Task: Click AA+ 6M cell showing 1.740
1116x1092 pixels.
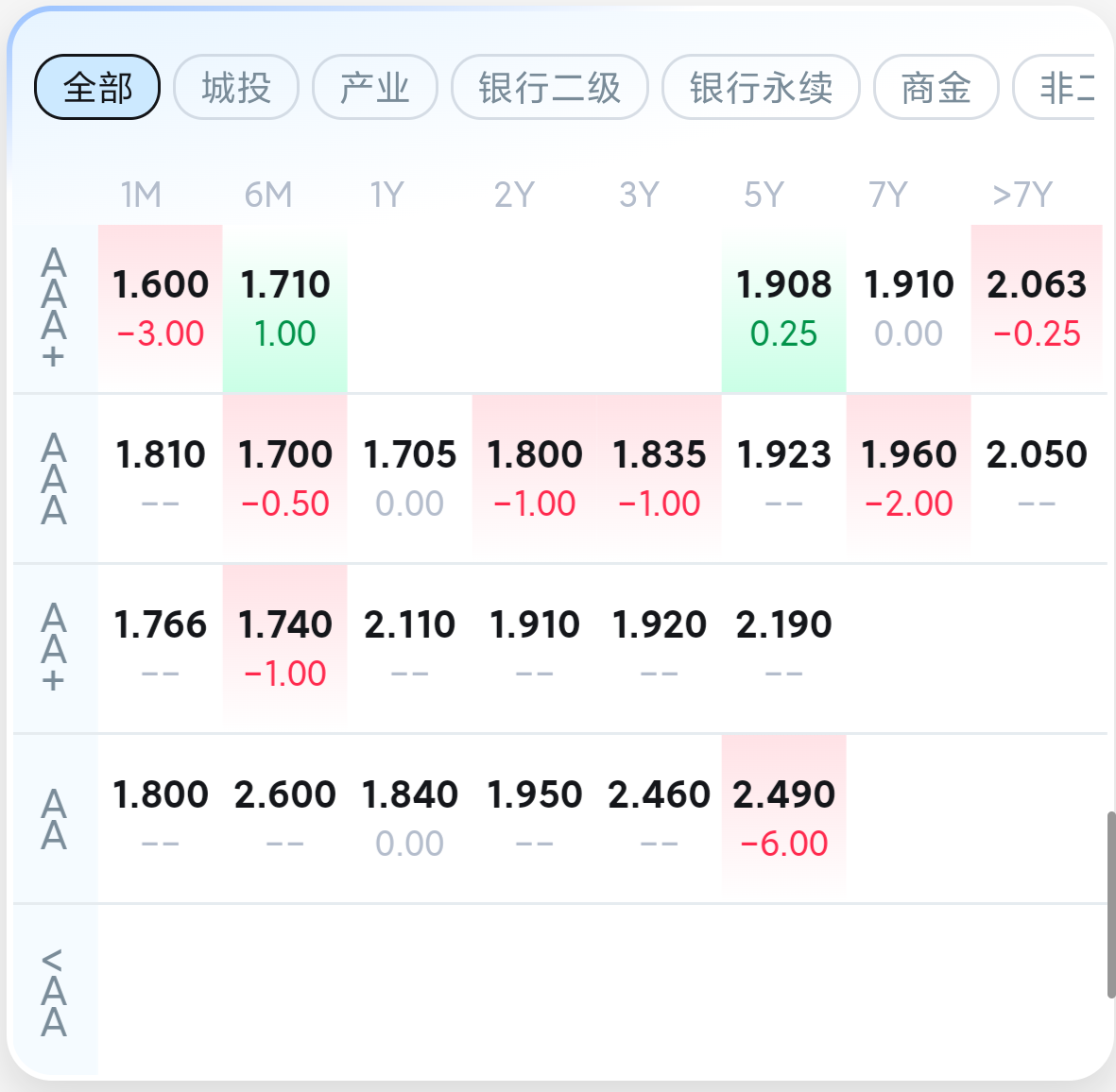Action: [284, 648]
